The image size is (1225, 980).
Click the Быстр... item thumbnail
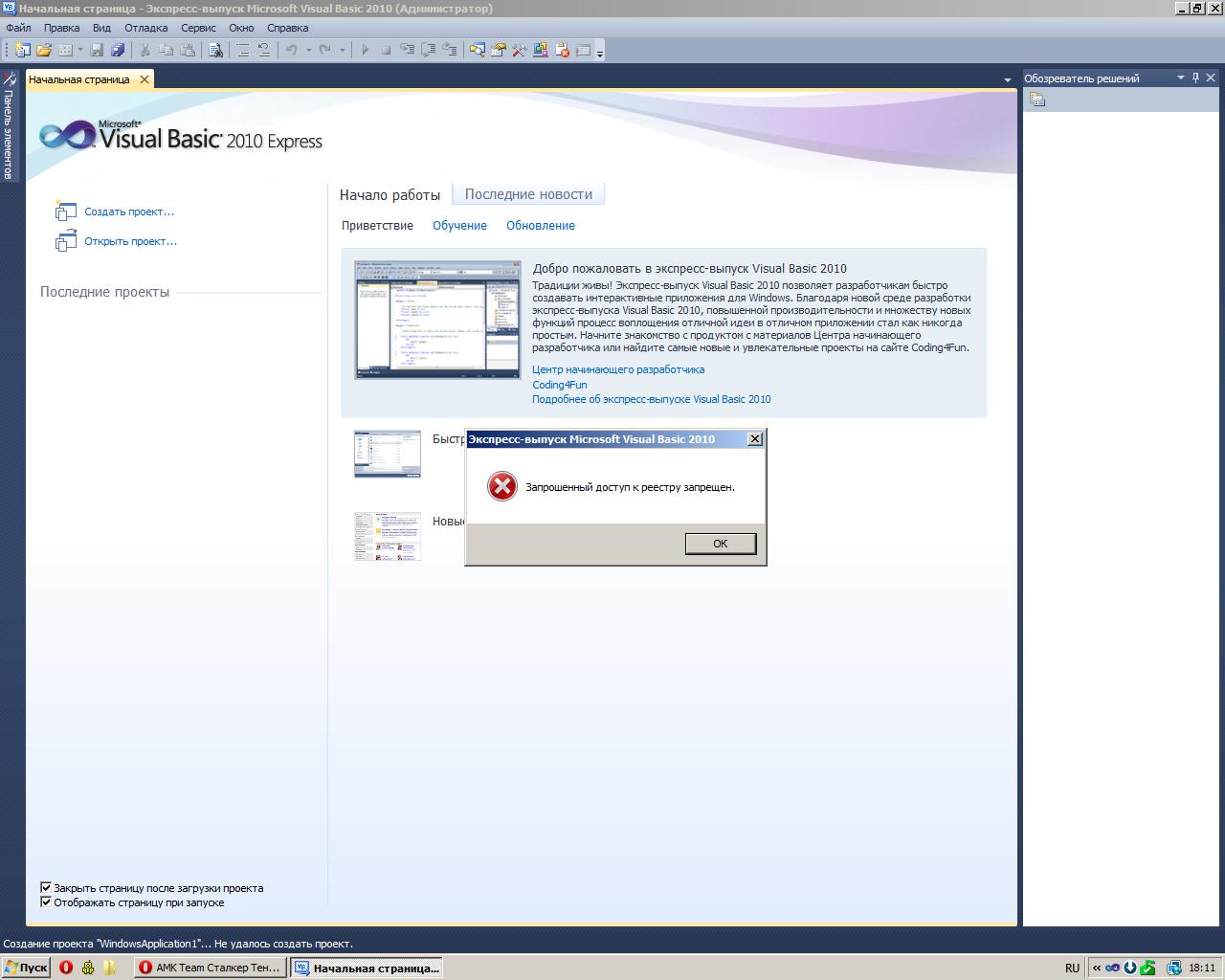tap(388, 454)
